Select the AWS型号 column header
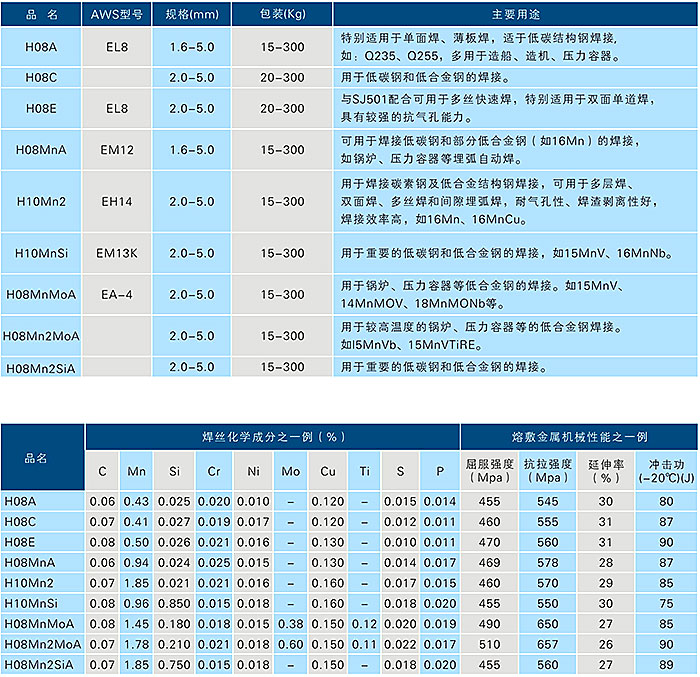This screenshot has width=700, height=677. [x=119, y=14]
